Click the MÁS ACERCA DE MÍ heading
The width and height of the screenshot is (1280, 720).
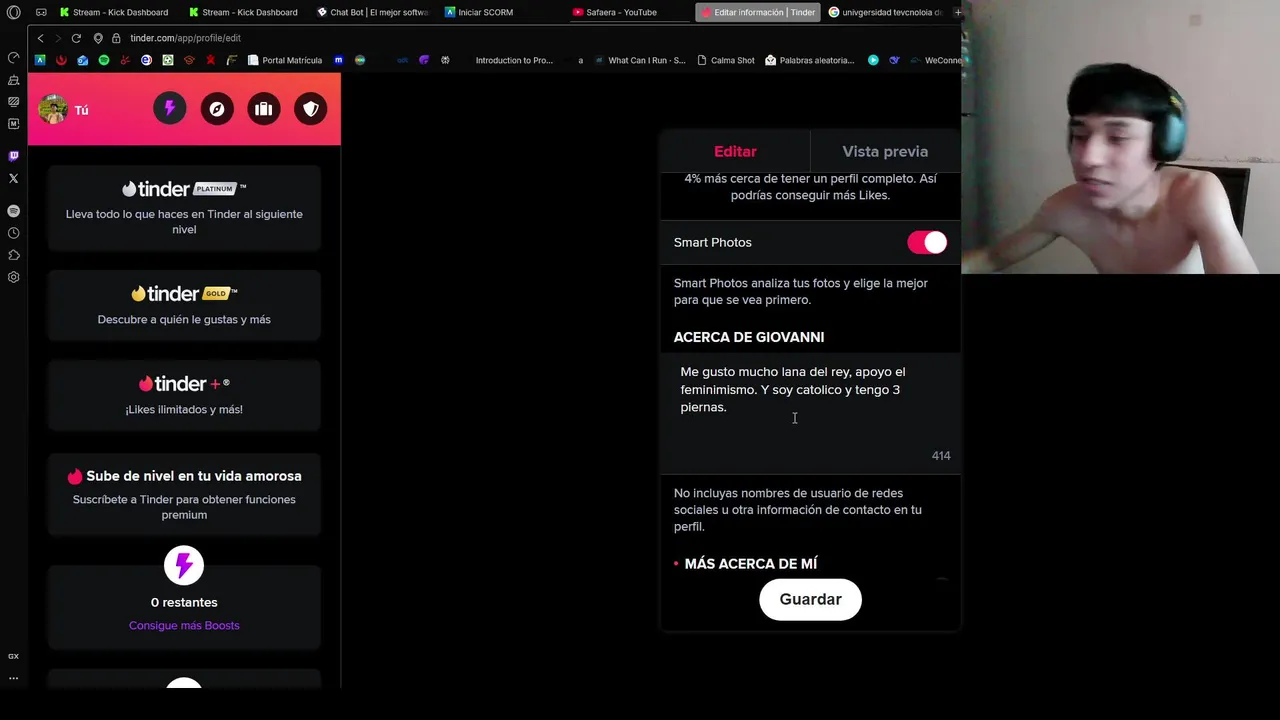click(751, 564)
